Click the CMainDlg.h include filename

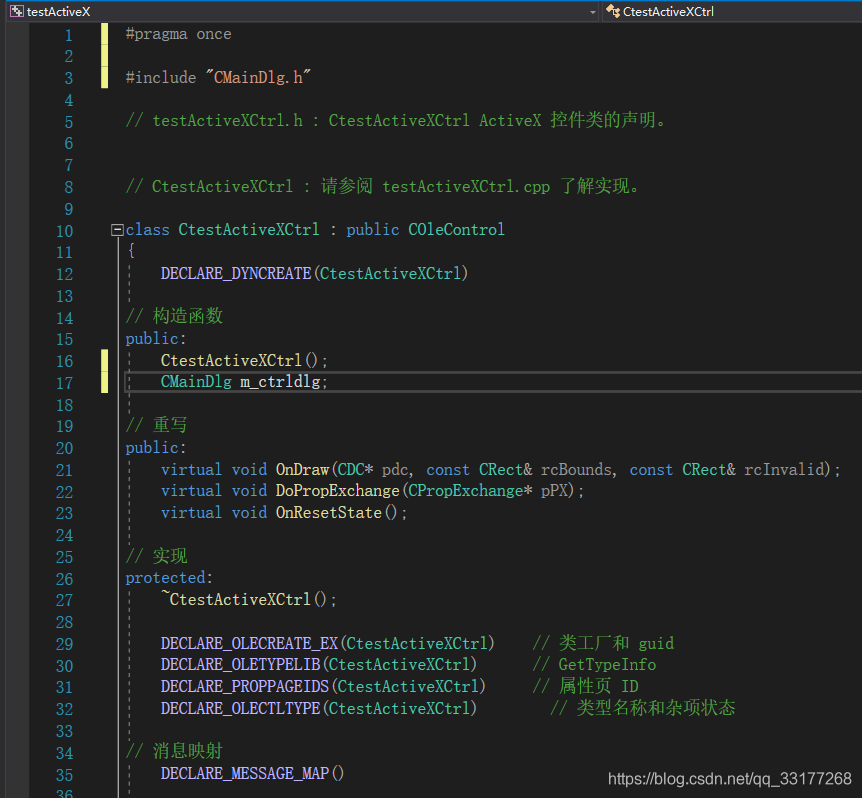pos(258,78)
